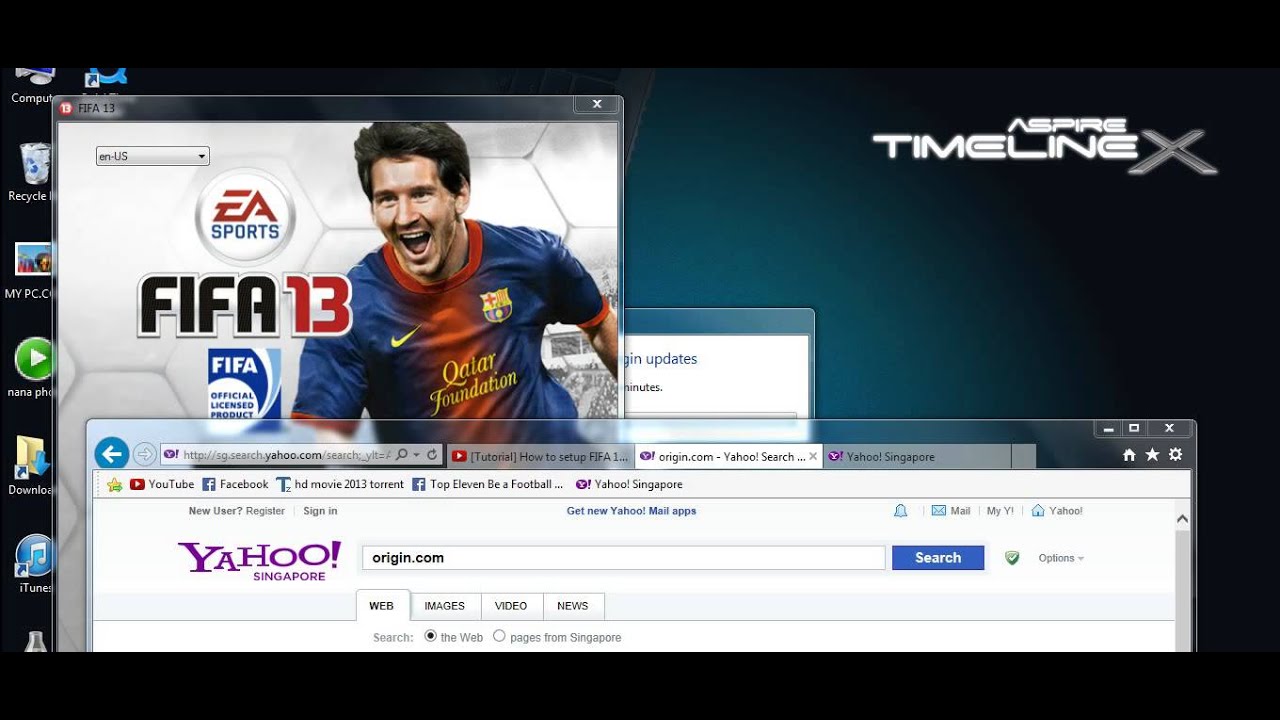Switch to the Tutorial How to setup FIFA tab
The height and width of the screenshot is (720, 1280).
pyautogui.click(x=540, y=456)
